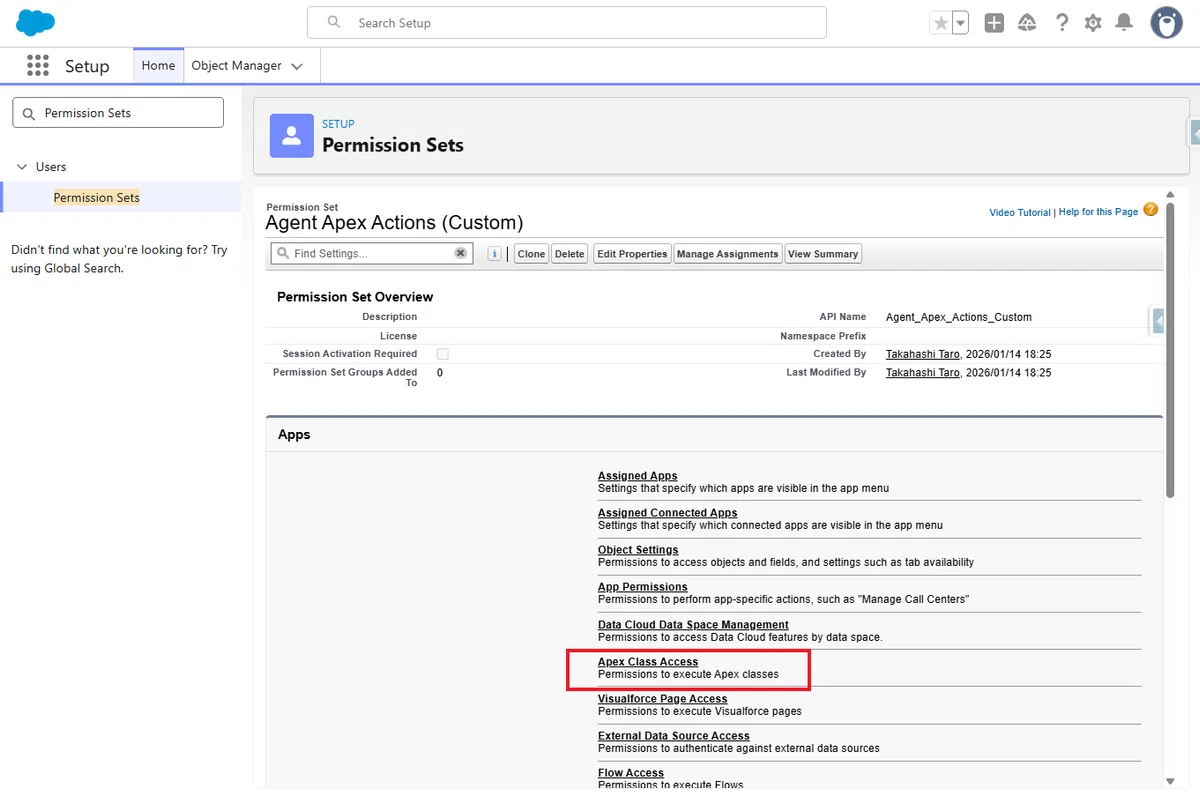Open the Video Tutorial link

coord(1020,212)
